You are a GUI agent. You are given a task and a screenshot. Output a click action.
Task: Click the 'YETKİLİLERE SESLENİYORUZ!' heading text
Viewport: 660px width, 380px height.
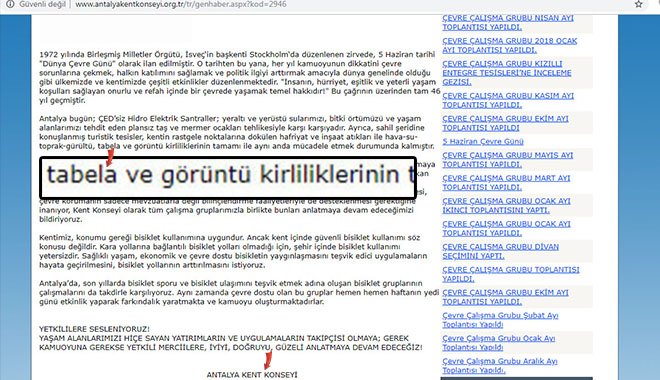point(94,329)
